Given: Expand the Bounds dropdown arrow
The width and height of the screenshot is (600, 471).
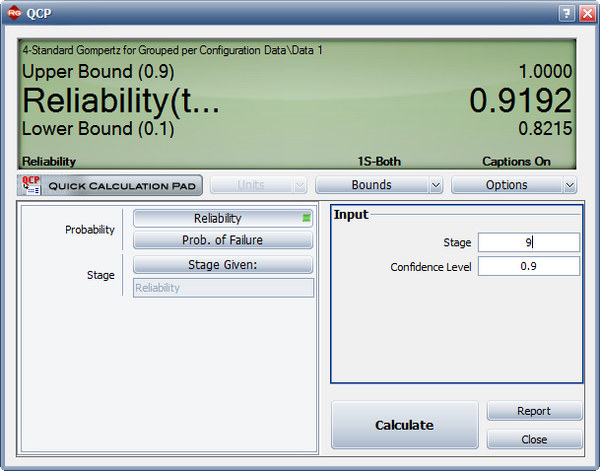Looking at the screenshot, I should tap(435, 186).
